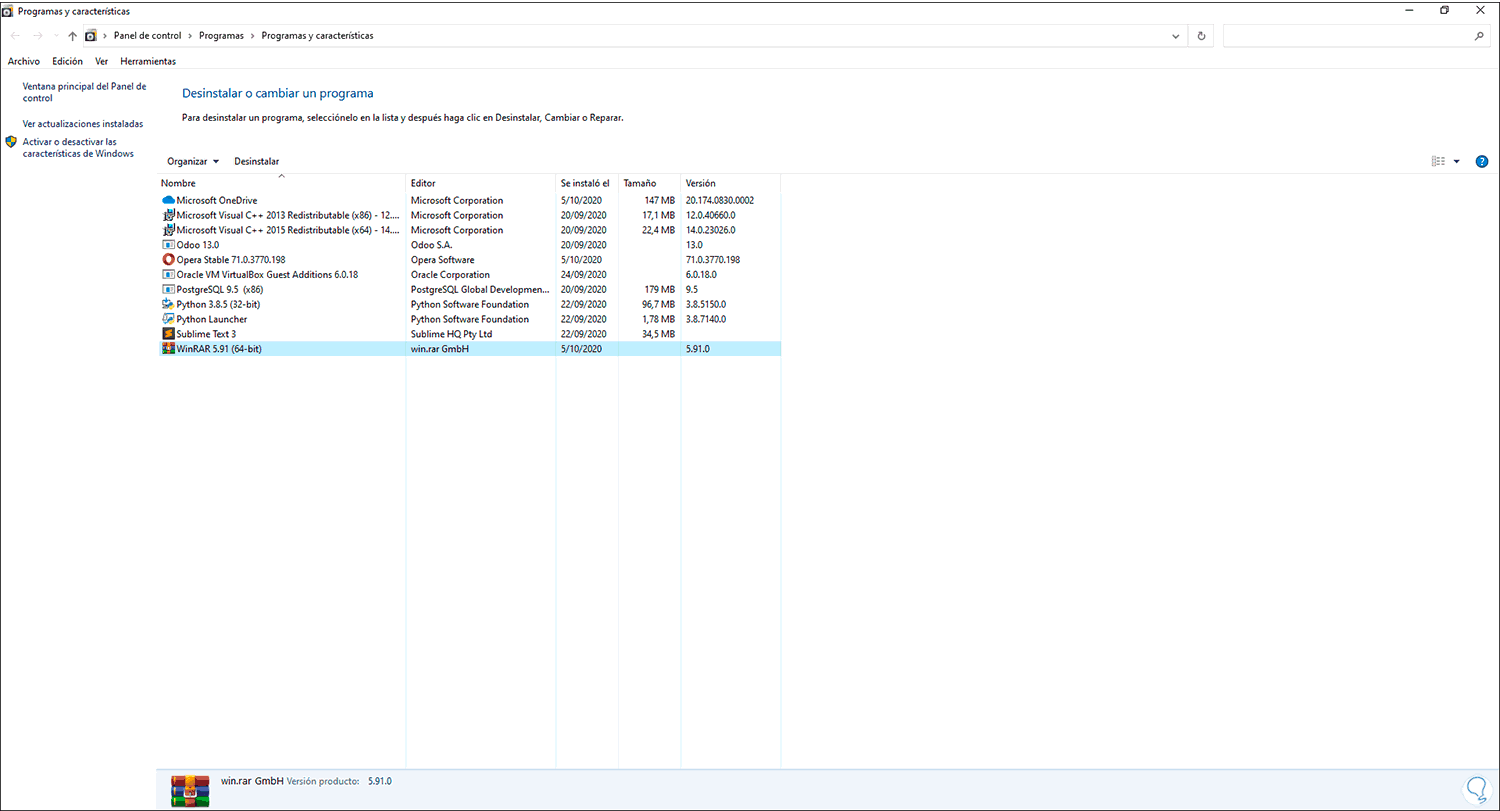The width and height of the screenshot is (1500, 811).
Task: Click the 20.174.0830.0002 version cell
Action: 720,200
